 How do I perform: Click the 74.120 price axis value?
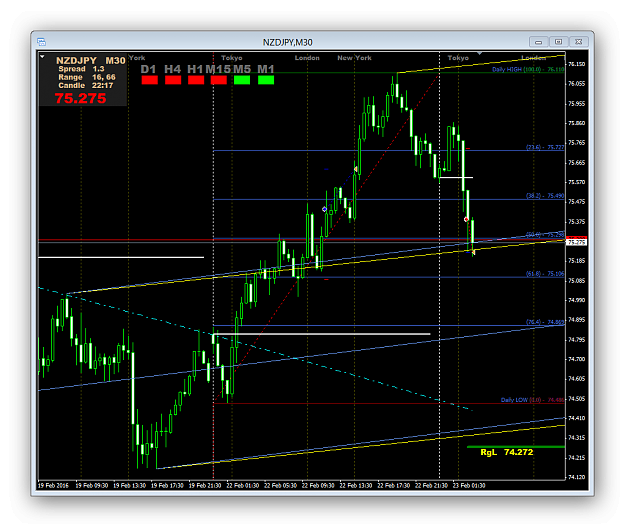[x=576, y=477]
